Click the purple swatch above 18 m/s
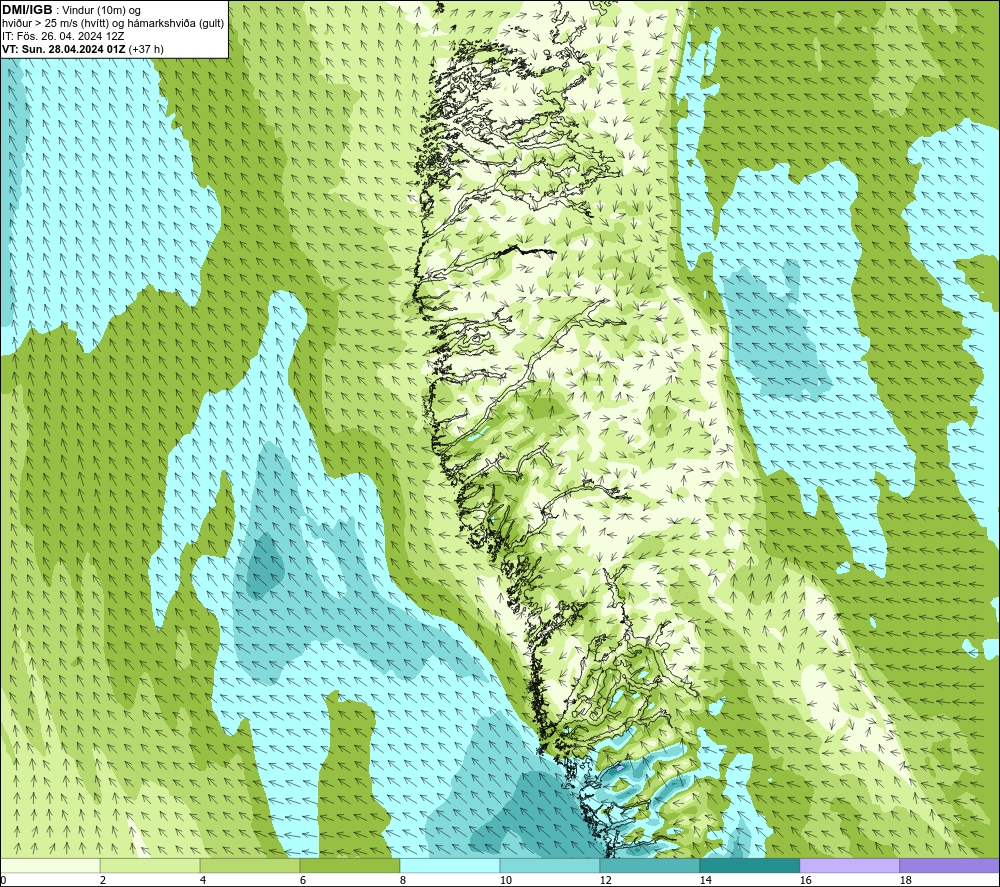The image size is (1000, 887). (949, 865)
